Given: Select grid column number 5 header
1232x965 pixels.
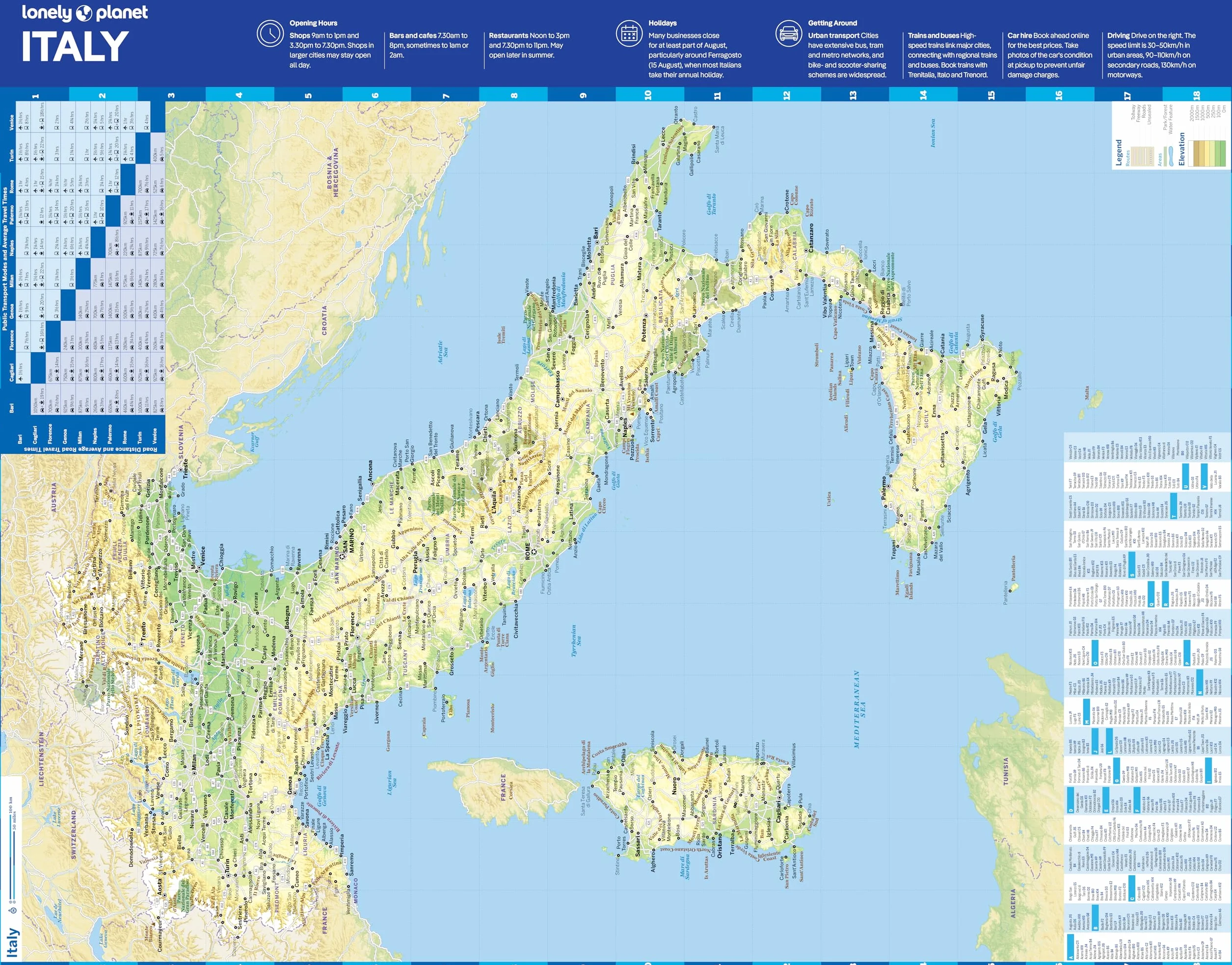Looking at the screenshot, I should [x=308, y=95].
